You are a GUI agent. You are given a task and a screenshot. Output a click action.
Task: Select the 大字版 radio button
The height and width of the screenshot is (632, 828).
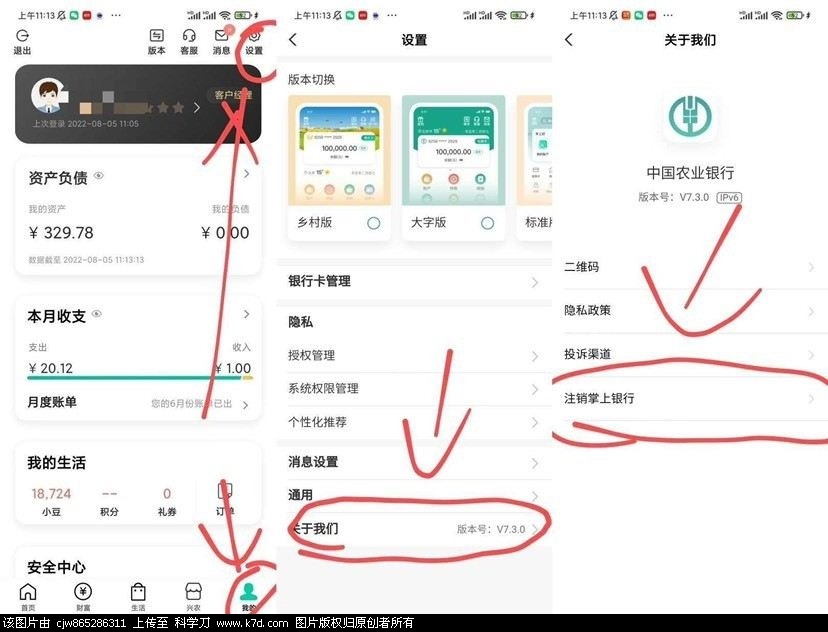click(487, 223)
